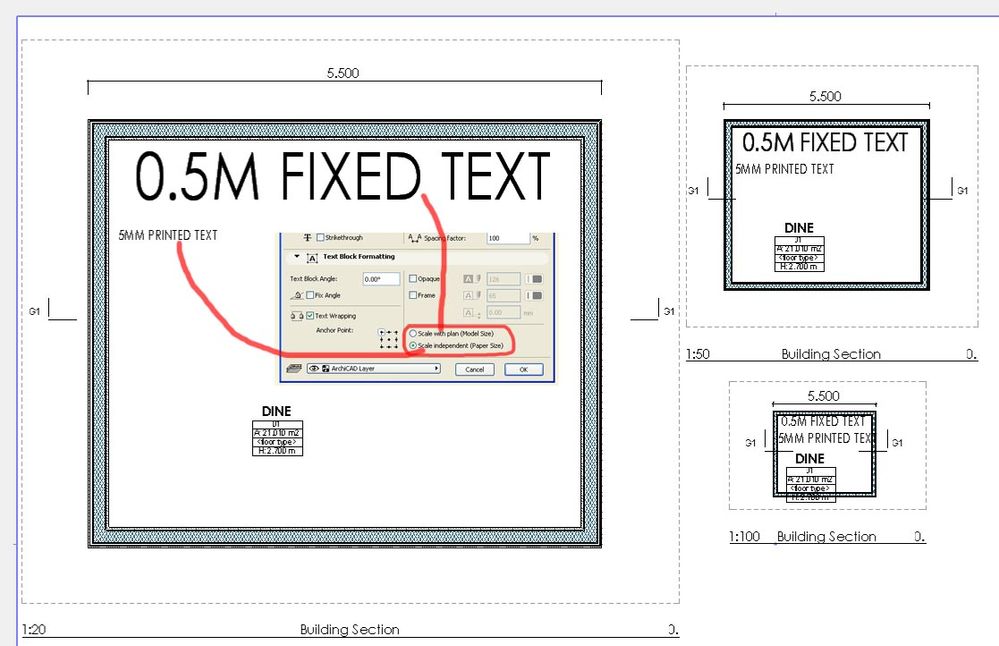
Task: Click the Opaque pen number field 126
Action: pos(503,279)
